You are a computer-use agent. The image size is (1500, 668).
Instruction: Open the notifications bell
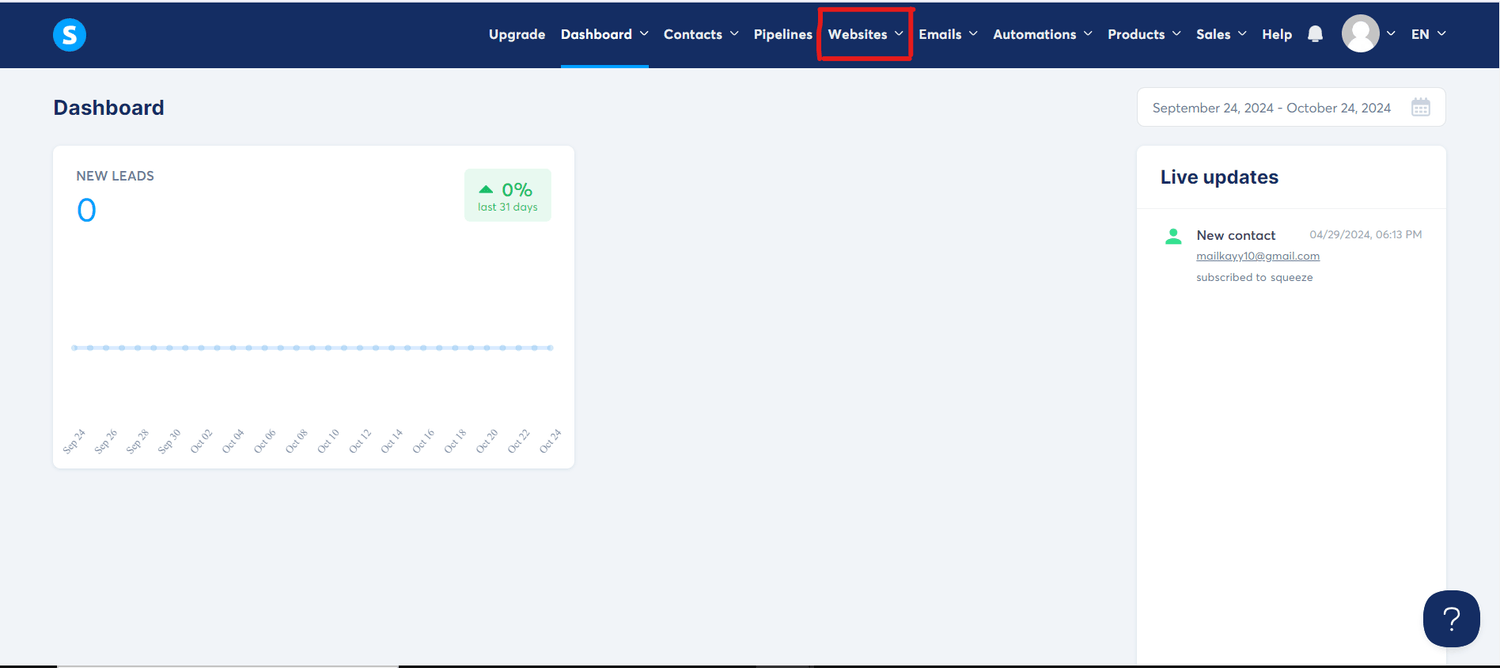(x=1315, y=34)
